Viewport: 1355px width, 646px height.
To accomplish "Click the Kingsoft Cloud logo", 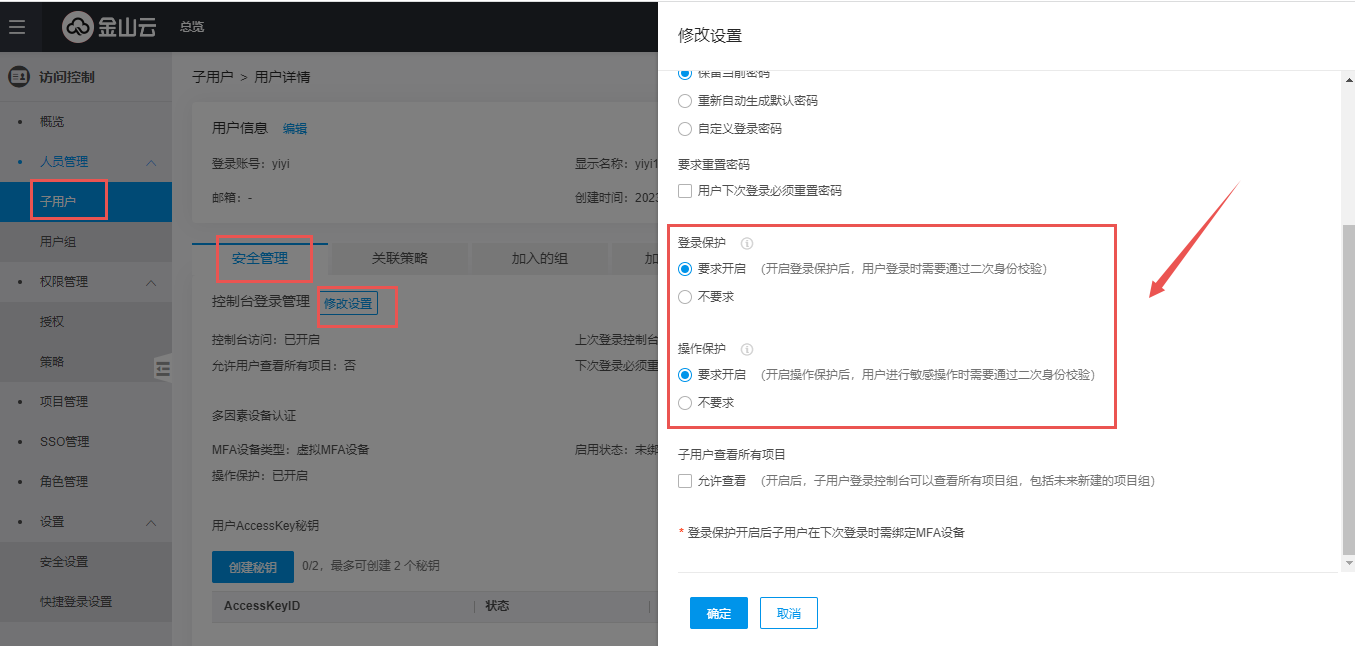I will tap(110, 27).
